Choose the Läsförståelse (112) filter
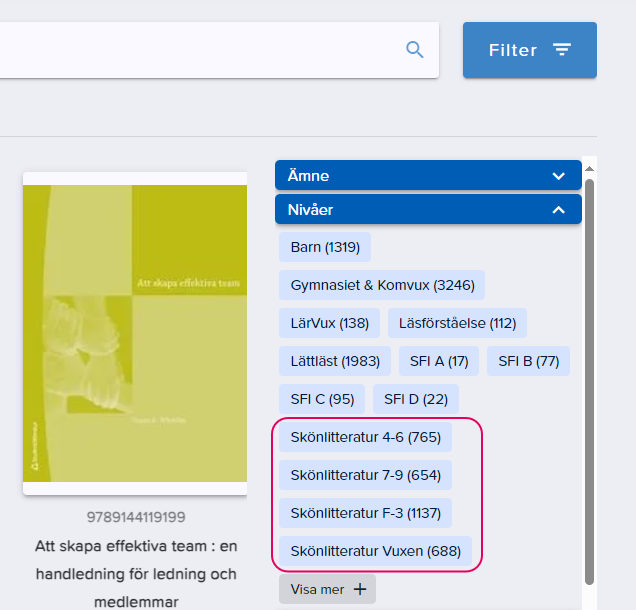The image size is (636, 610). click(x=457, y=323)
